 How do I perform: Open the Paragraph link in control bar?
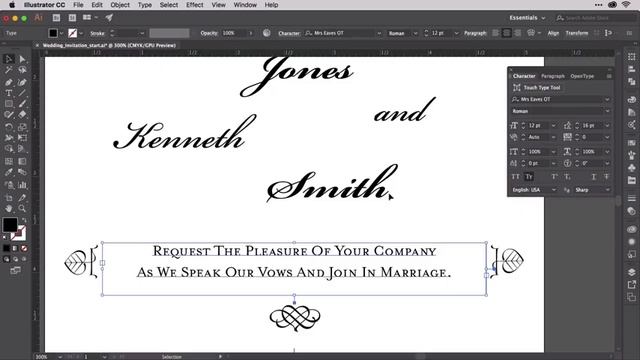coord(475,33)
